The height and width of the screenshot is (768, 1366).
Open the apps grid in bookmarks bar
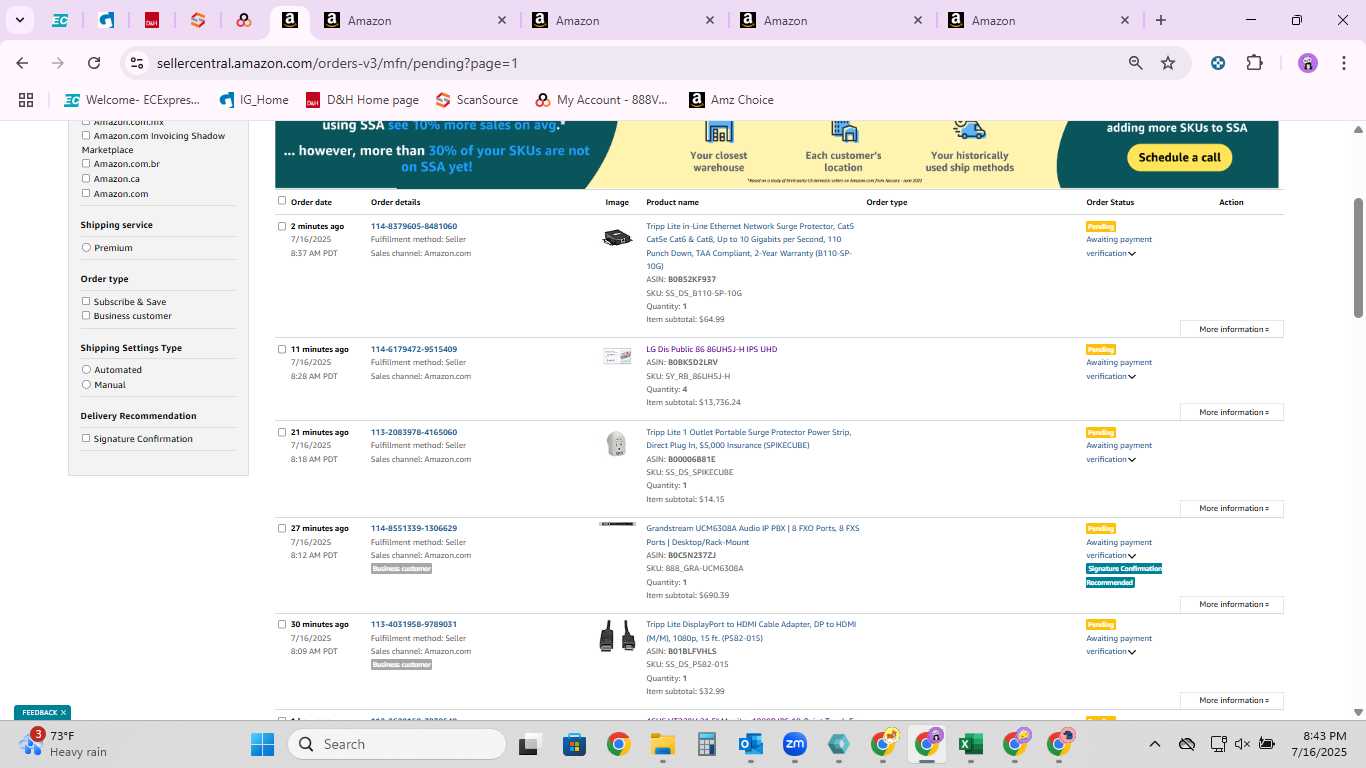tap(26, 100)
